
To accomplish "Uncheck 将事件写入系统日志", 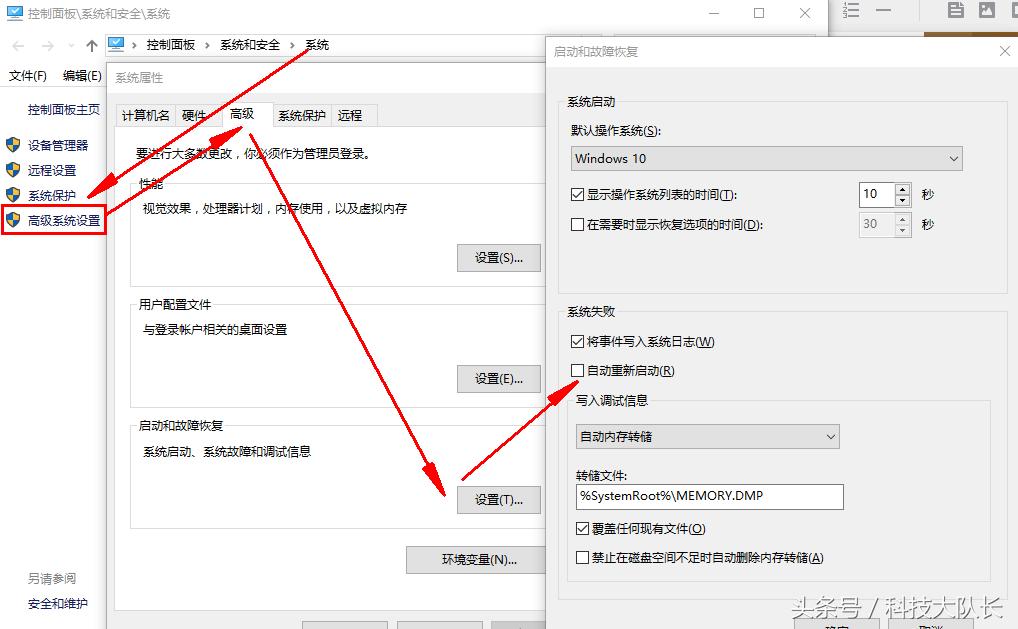I will click(578, 341).
